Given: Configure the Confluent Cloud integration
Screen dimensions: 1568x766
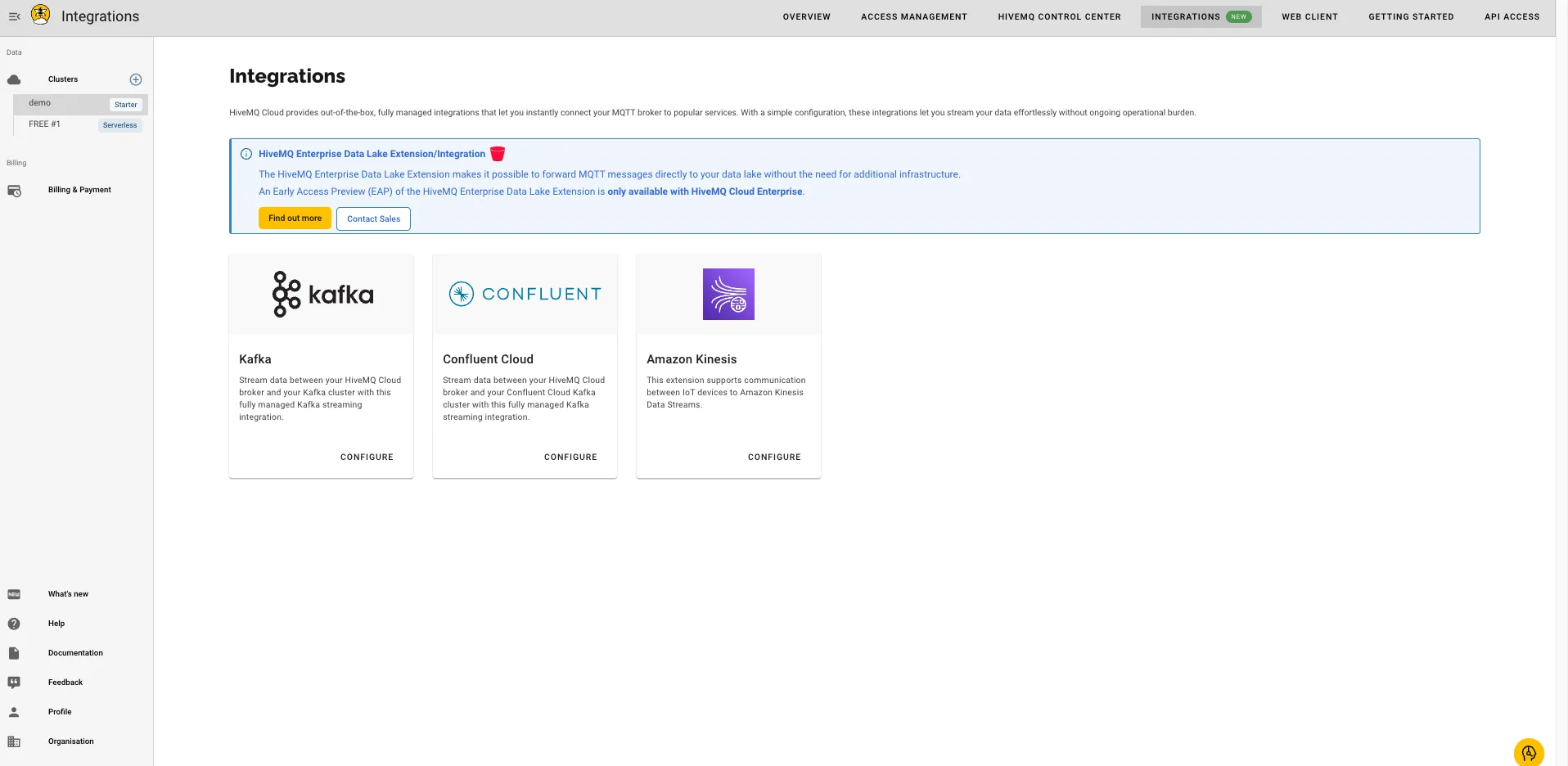Looking at the screenshot, I should 570,457.
